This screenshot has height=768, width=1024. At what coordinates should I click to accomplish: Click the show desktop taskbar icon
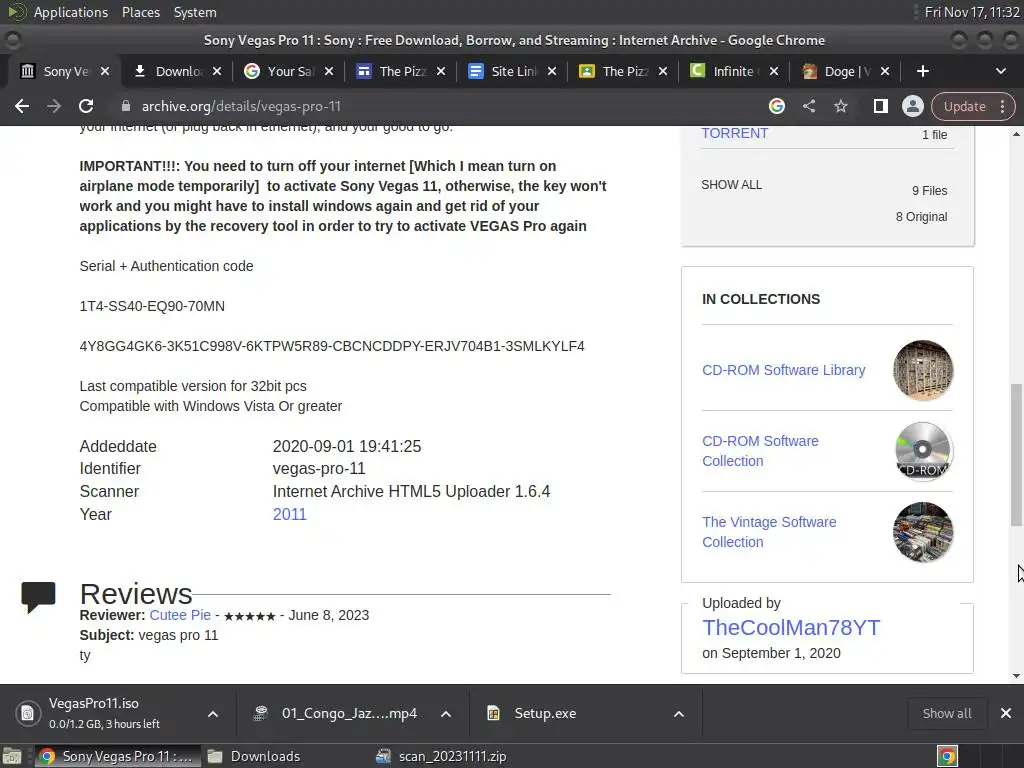(x=12, y=756)
